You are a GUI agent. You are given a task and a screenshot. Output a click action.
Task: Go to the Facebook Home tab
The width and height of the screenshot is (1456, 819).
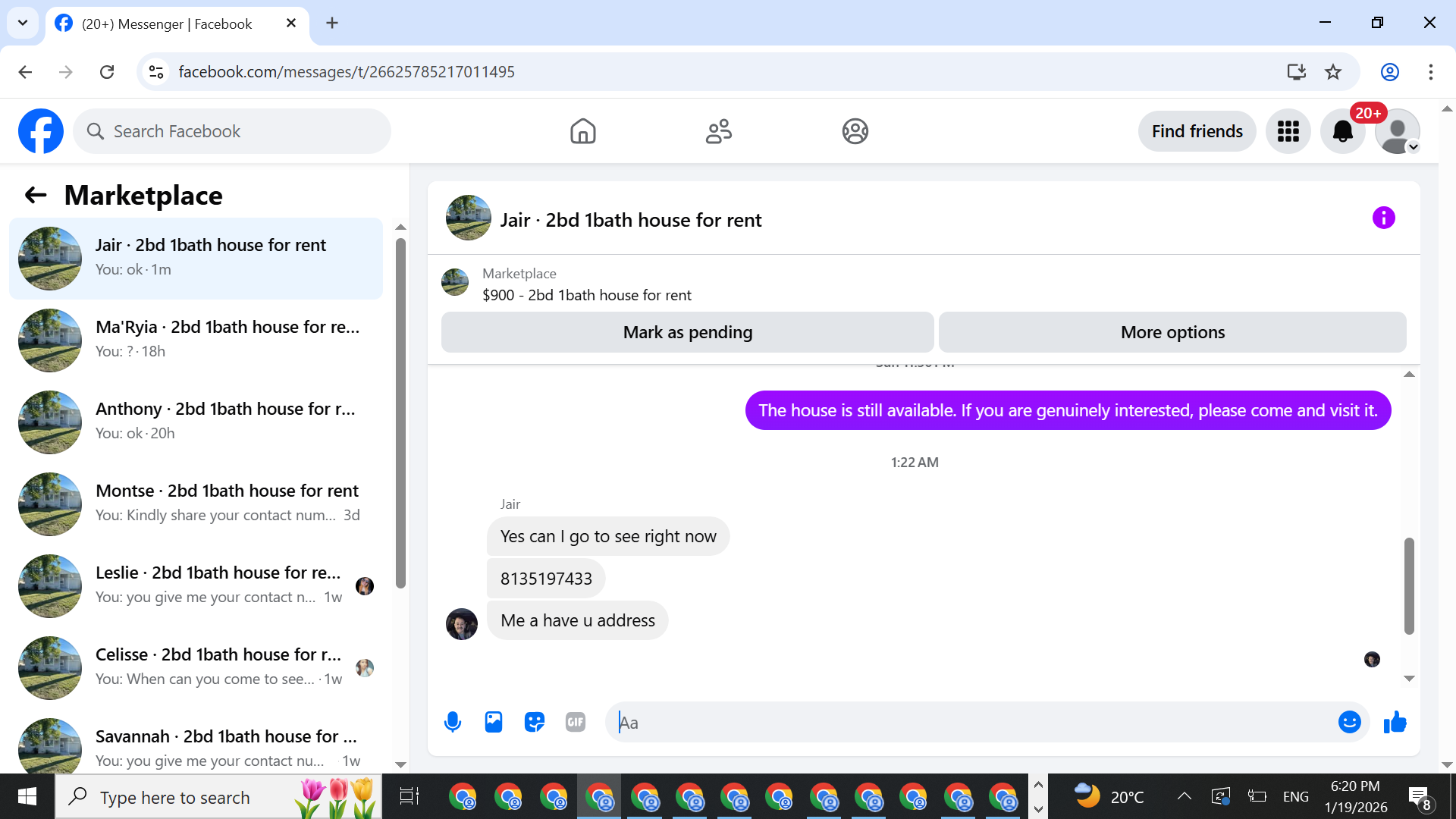pyautogui.click(x=582, y=131)
